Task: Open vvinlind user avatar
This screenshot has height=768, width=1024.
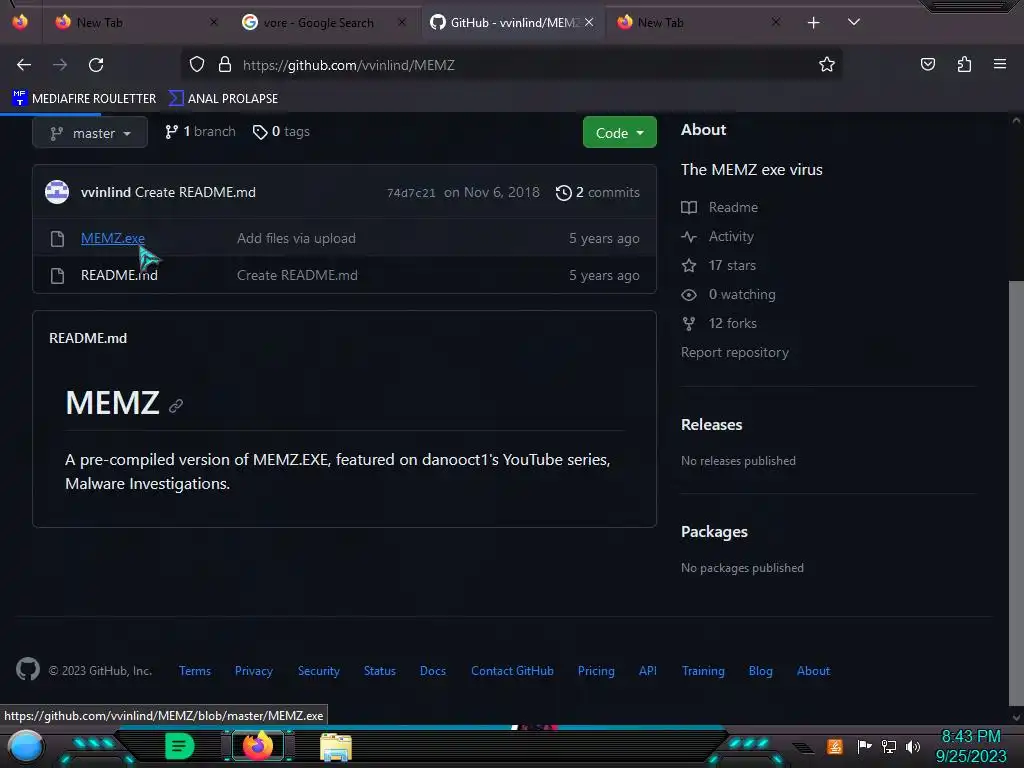Action: [57, 192]
